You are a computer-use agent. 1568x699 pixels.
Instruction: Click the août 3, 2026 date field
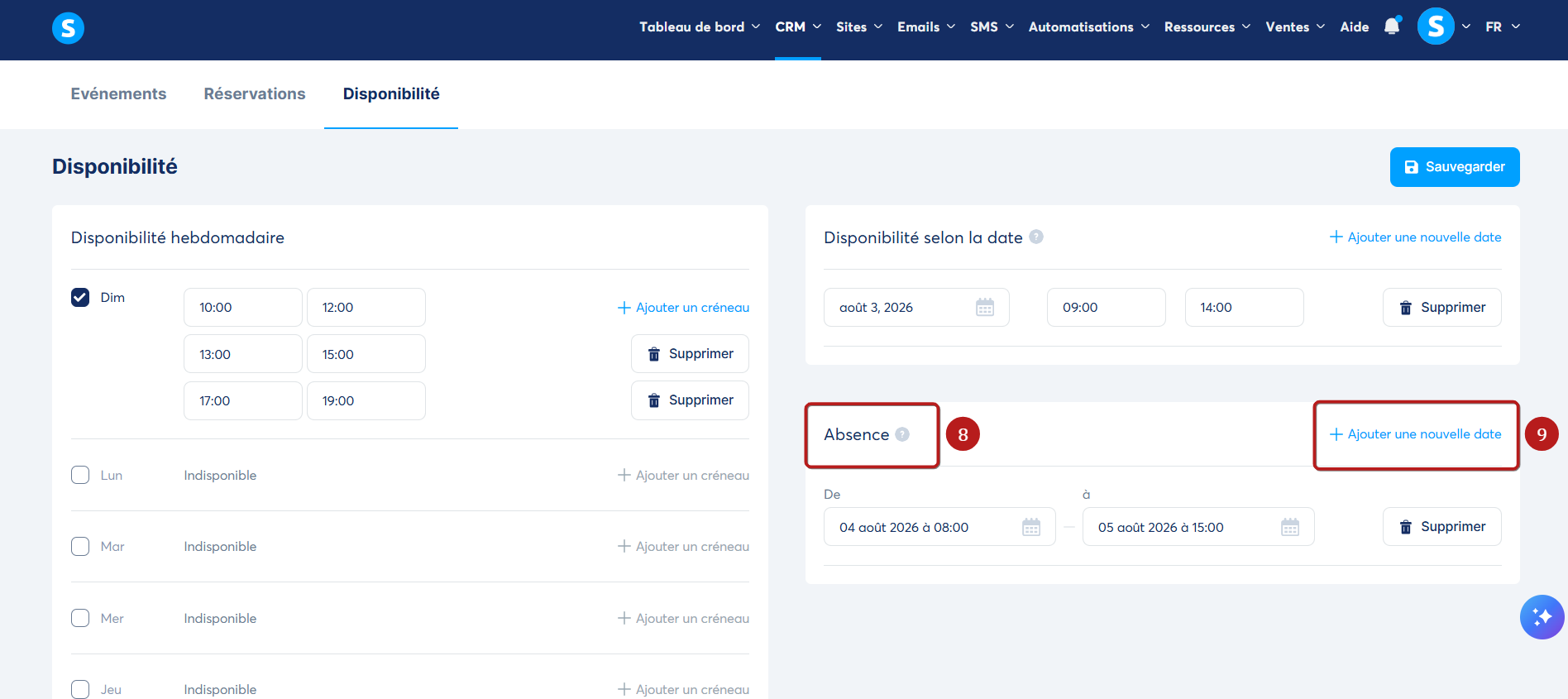pos(916,308)
